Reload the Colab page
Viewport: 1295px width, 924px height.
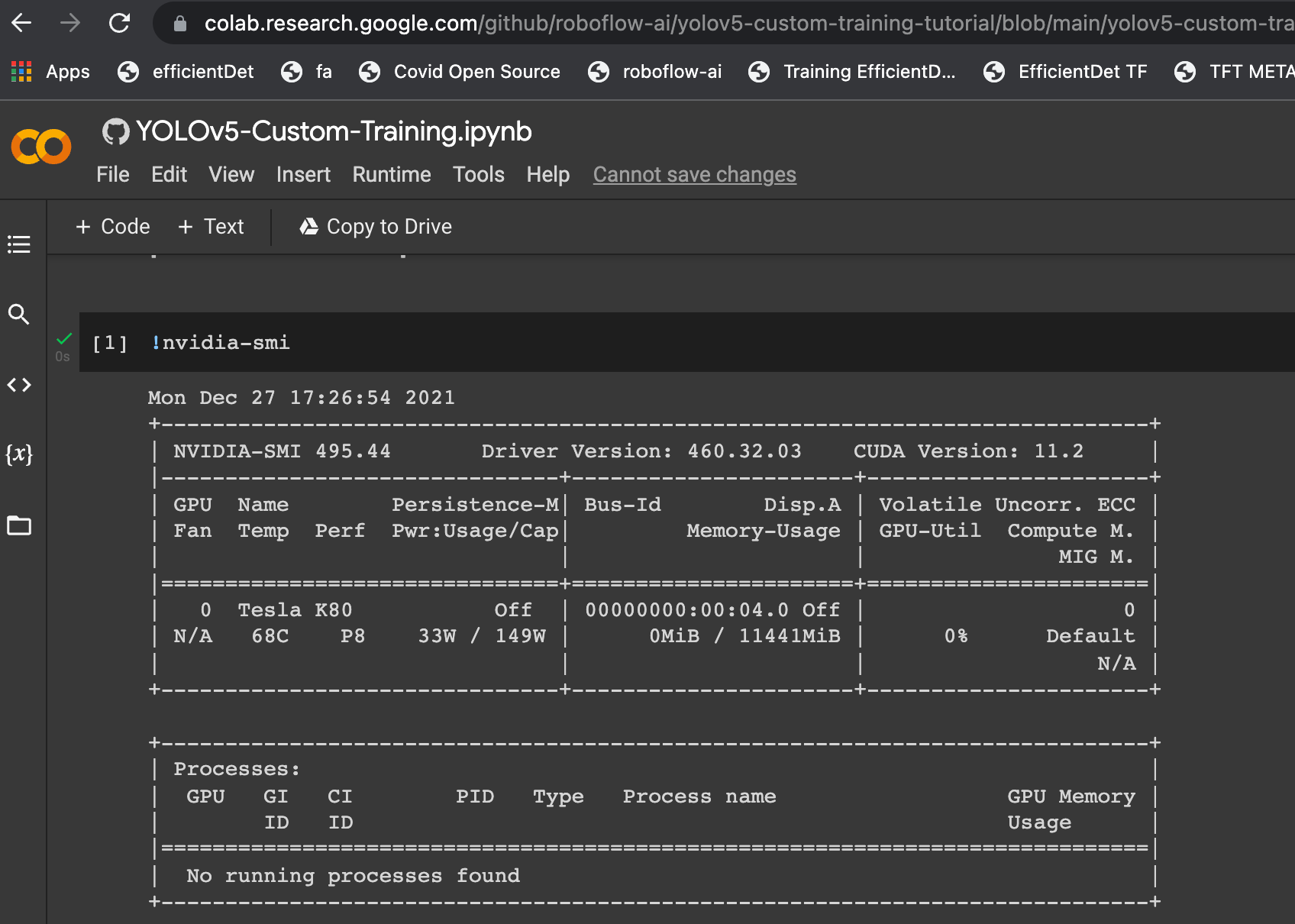point(120,23)
